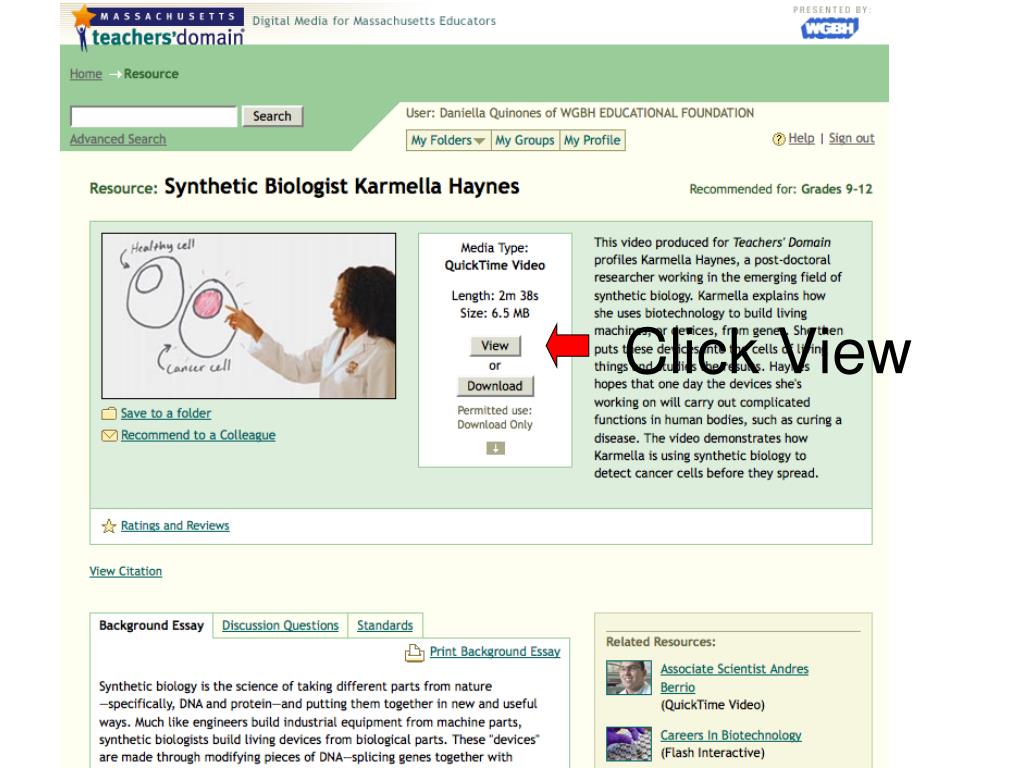Click the Download button

click(x=495, y=386)
